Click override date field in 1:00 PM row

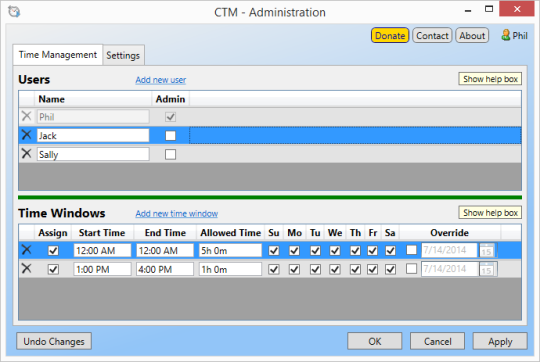pos(450,269)
